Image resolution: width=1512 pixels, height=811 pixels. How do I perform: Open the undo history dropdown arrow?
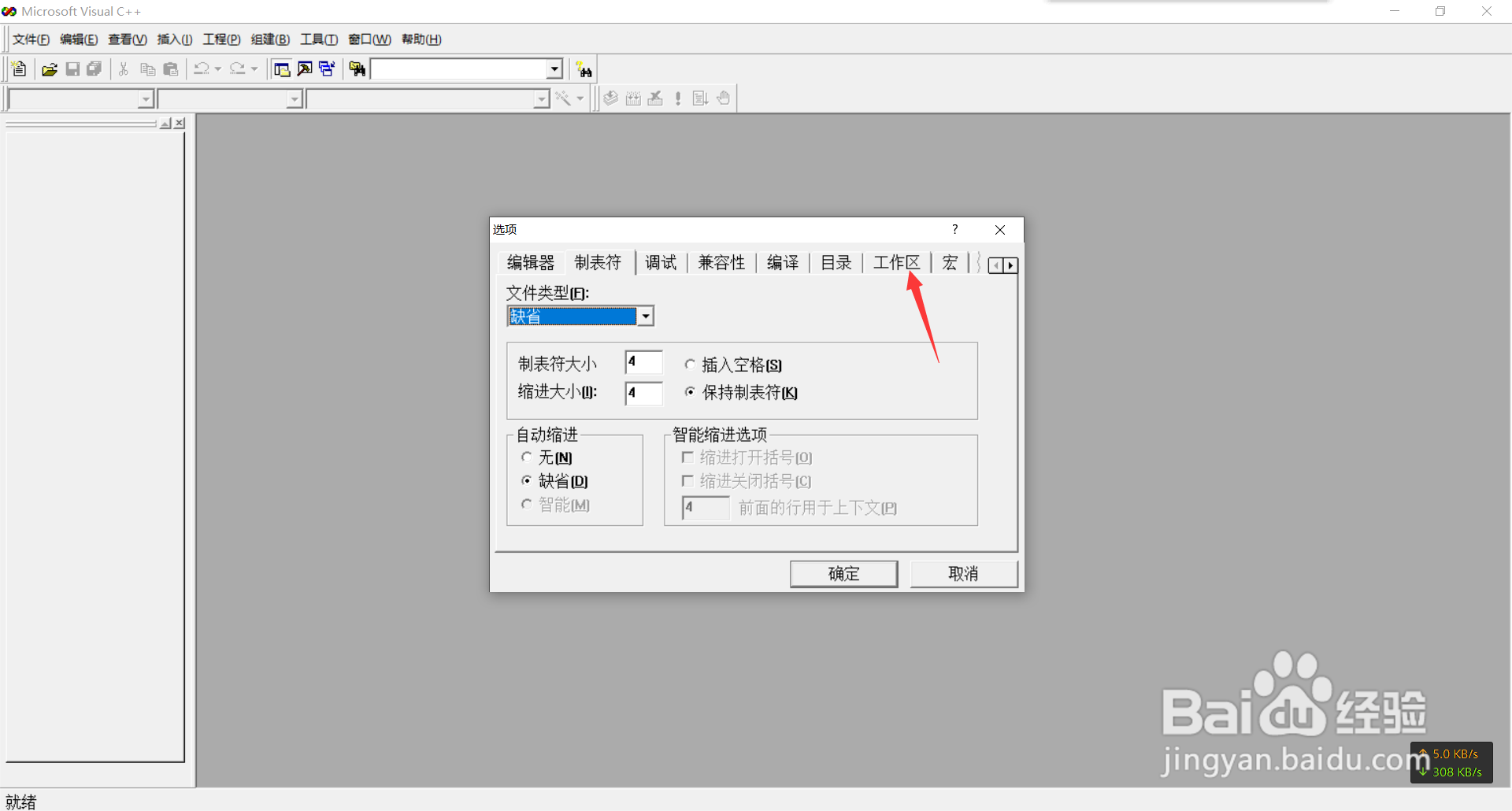pyautogui.click(x=218, y=69)
